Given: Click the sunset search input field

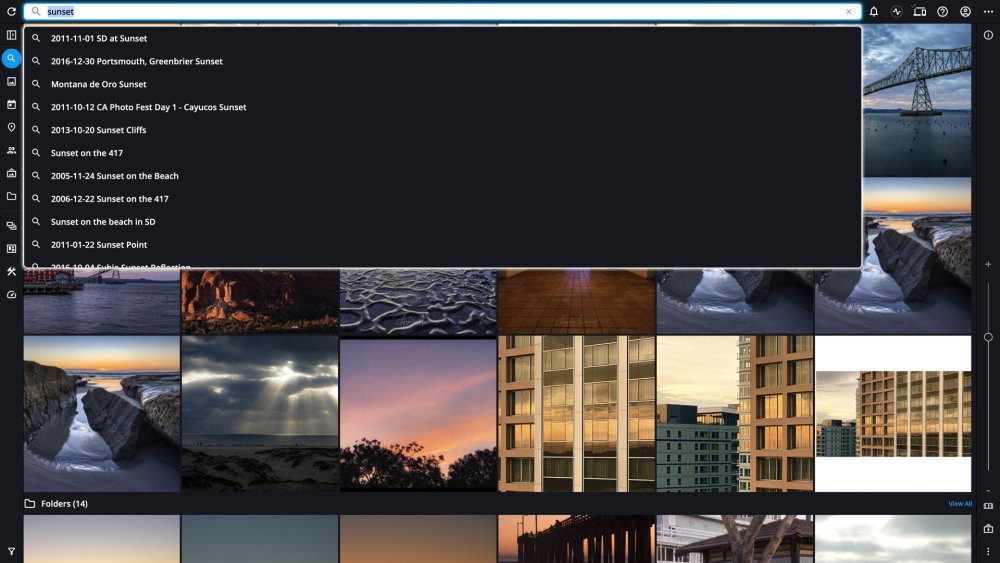Looking at the screenshot, I should pyautogui.click(x=443, y=11).
